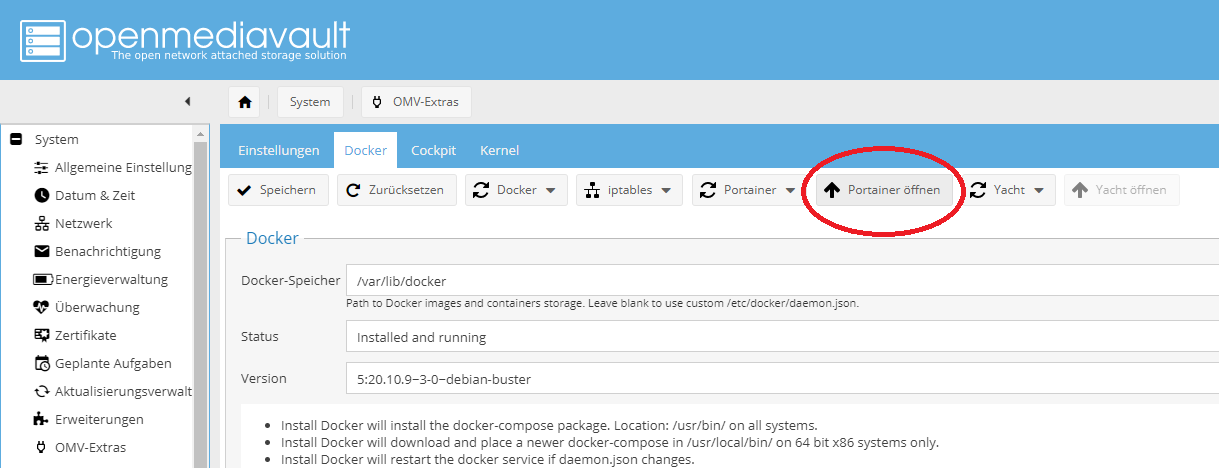Open Überwachung settings
Viewport: 1219px width, 468px height.
97,307
